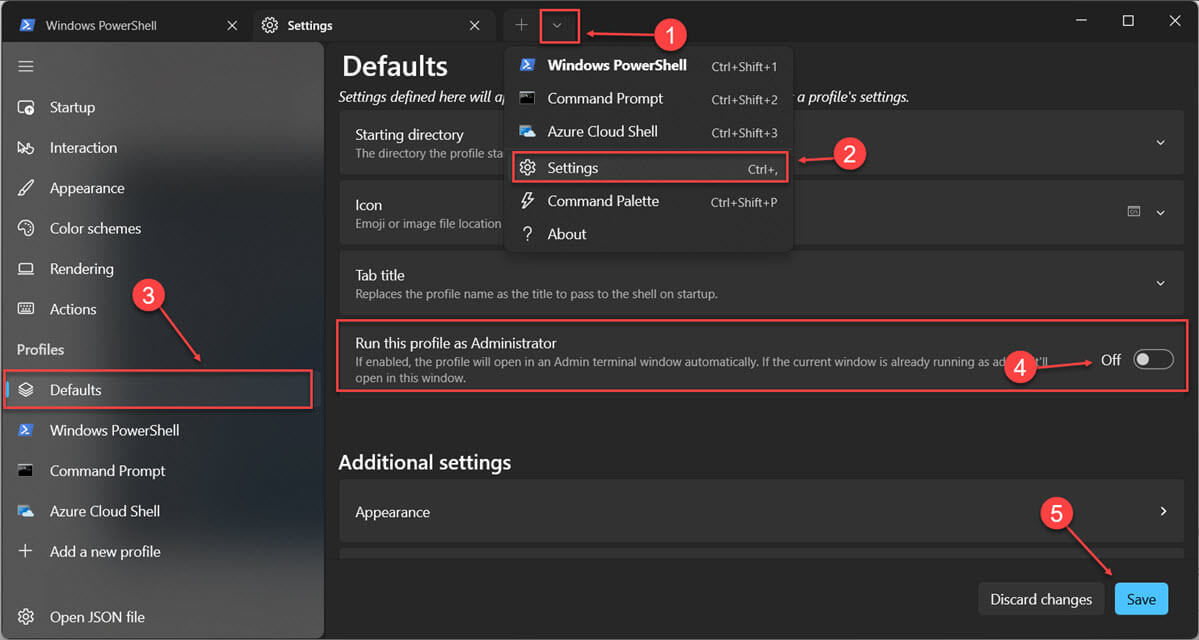Select Command Prompt from dropdown menu
Viewport: 1199px width, 640px height.
coord(648,99)
